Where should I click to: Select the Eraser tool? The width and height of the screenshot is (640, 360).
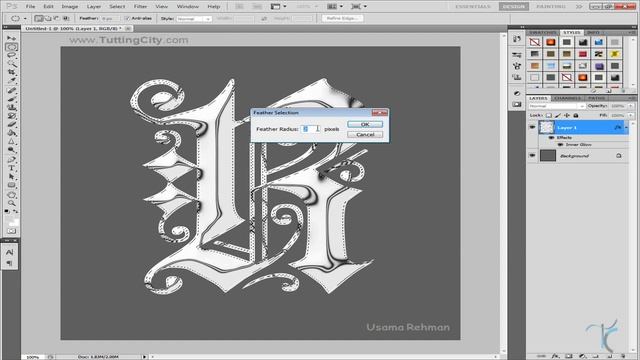[x=11, y=124]
